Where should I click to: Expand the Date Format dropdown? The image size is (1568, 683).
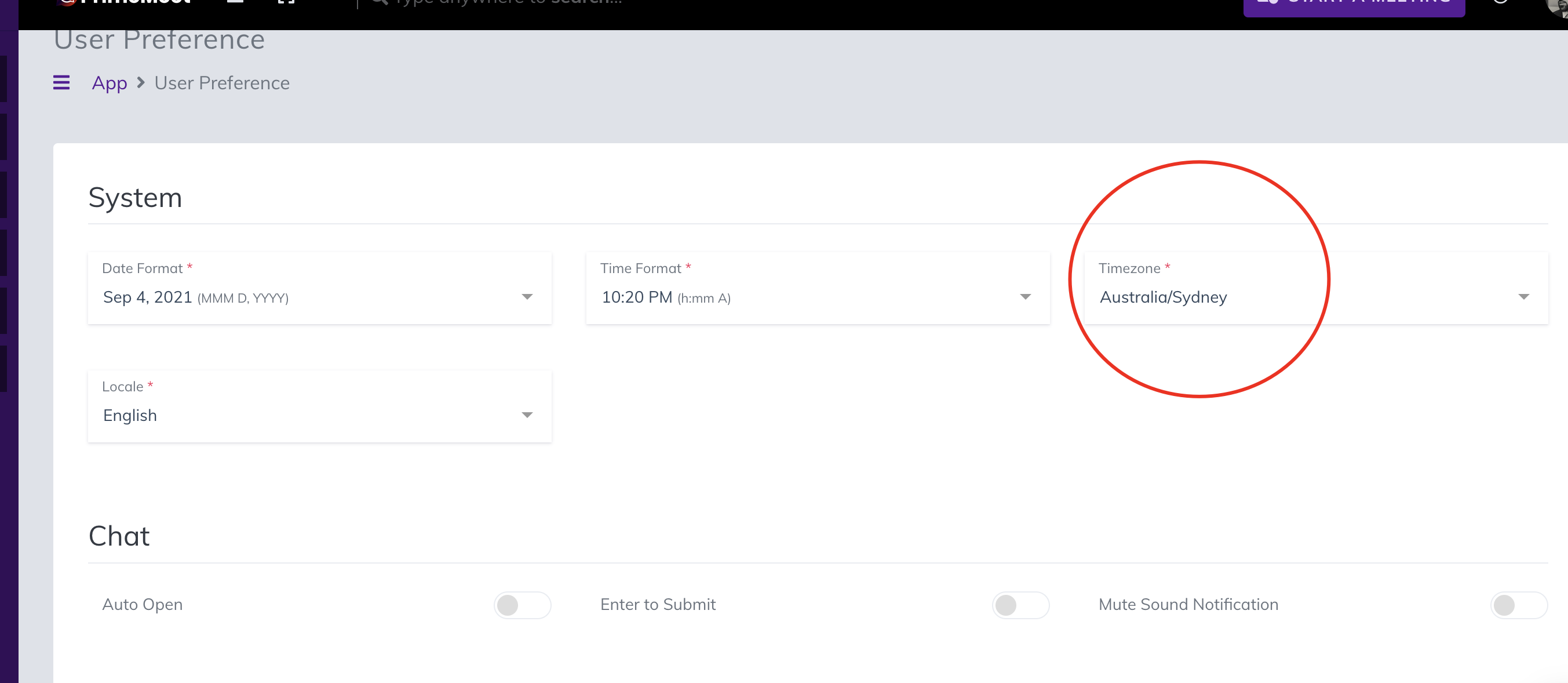(x=528, y=297)
